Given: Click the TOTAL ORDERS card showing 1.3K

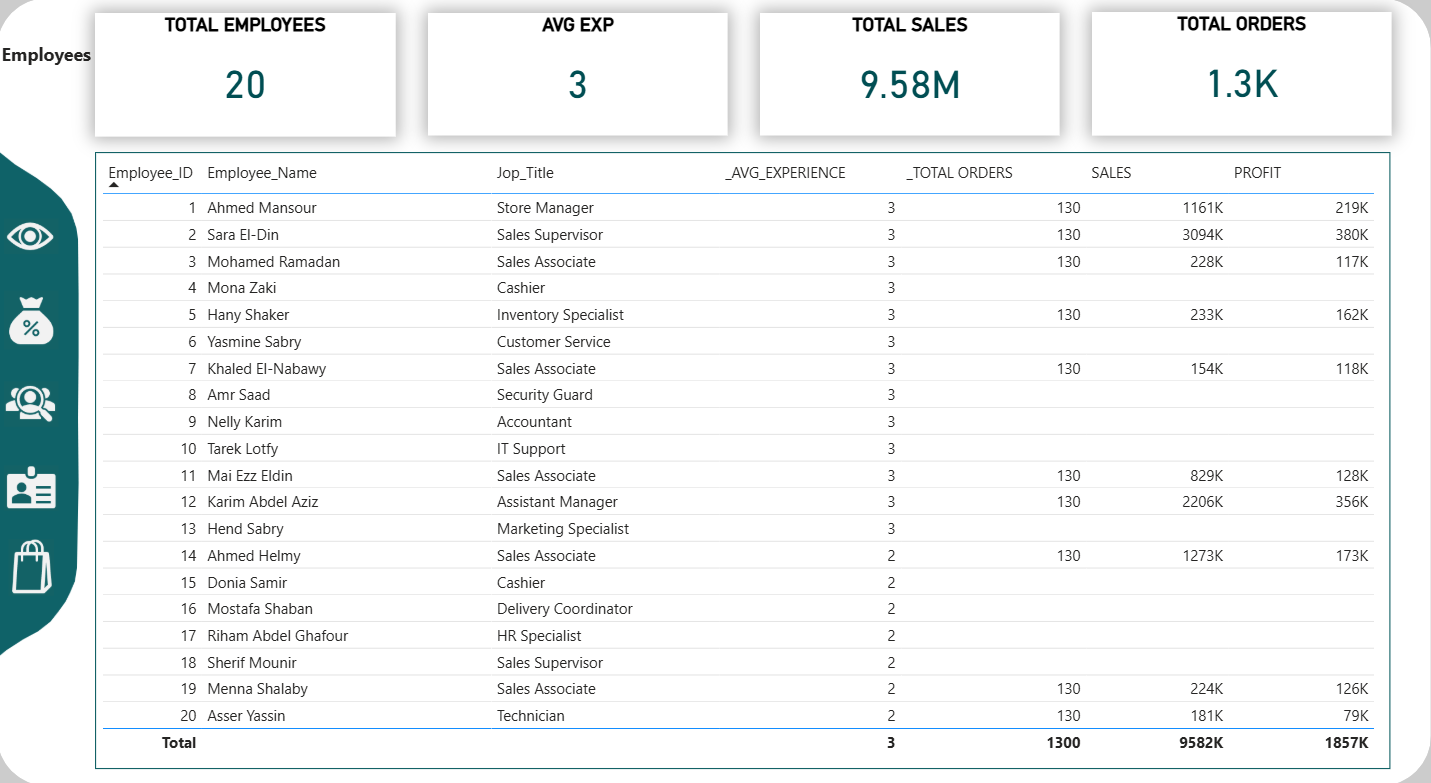Looking at the screenshot, I should pyautogui.click(x=1240, y=73).
